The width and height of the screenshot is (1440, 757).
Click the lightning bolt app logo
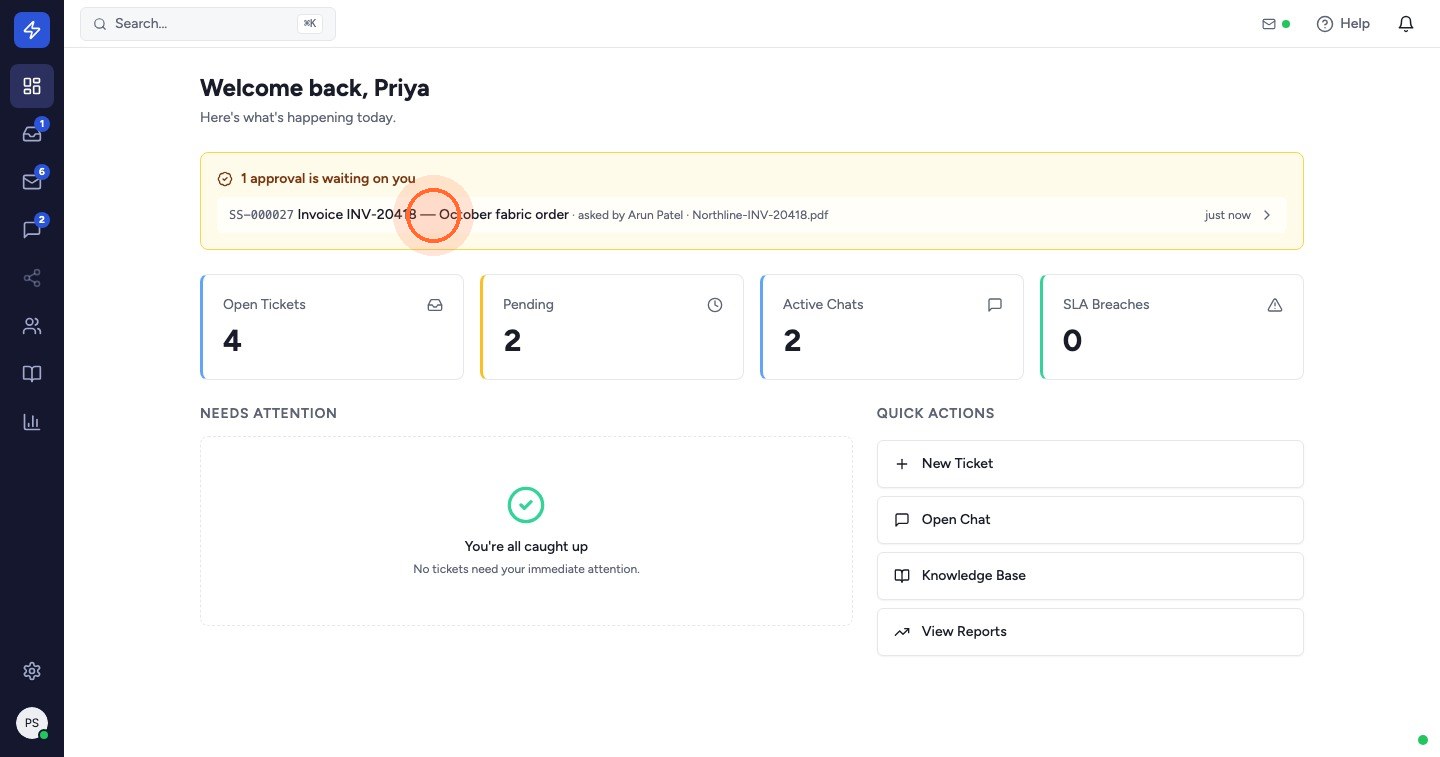(32, 31)
